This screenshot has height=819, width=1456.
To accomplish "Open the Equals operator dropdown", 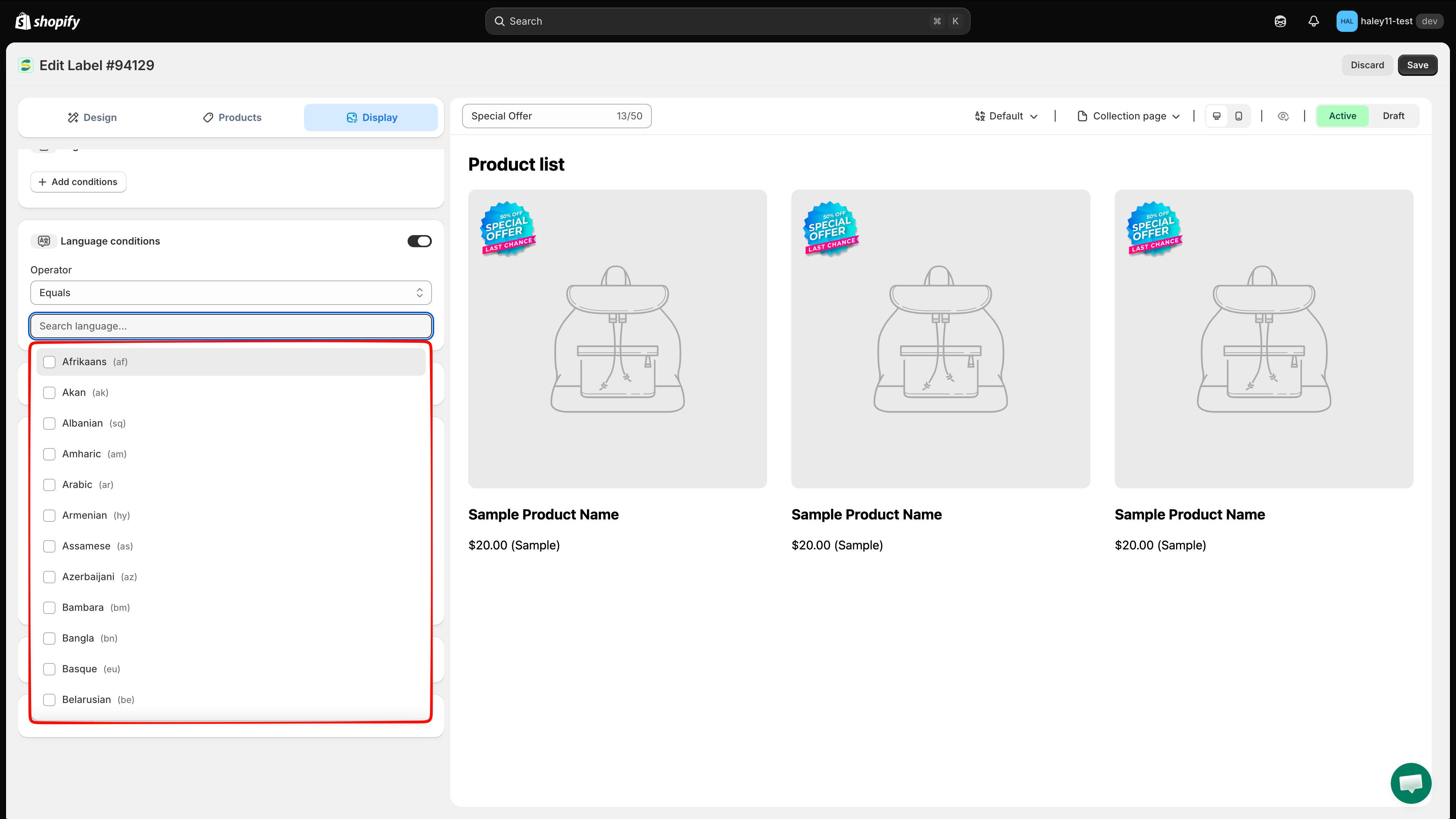I will [x=231, y=293].
